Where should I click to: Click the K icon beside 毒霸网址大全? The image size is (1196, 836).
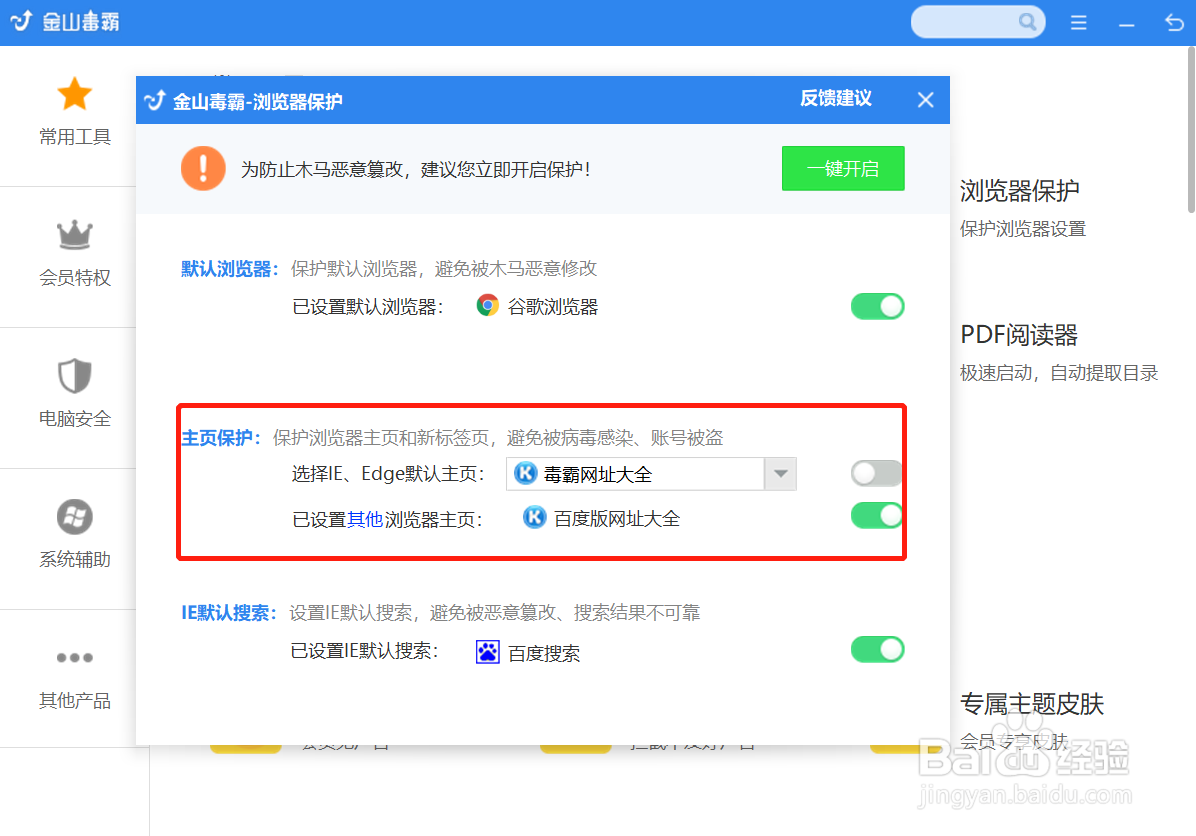point(526,474)
